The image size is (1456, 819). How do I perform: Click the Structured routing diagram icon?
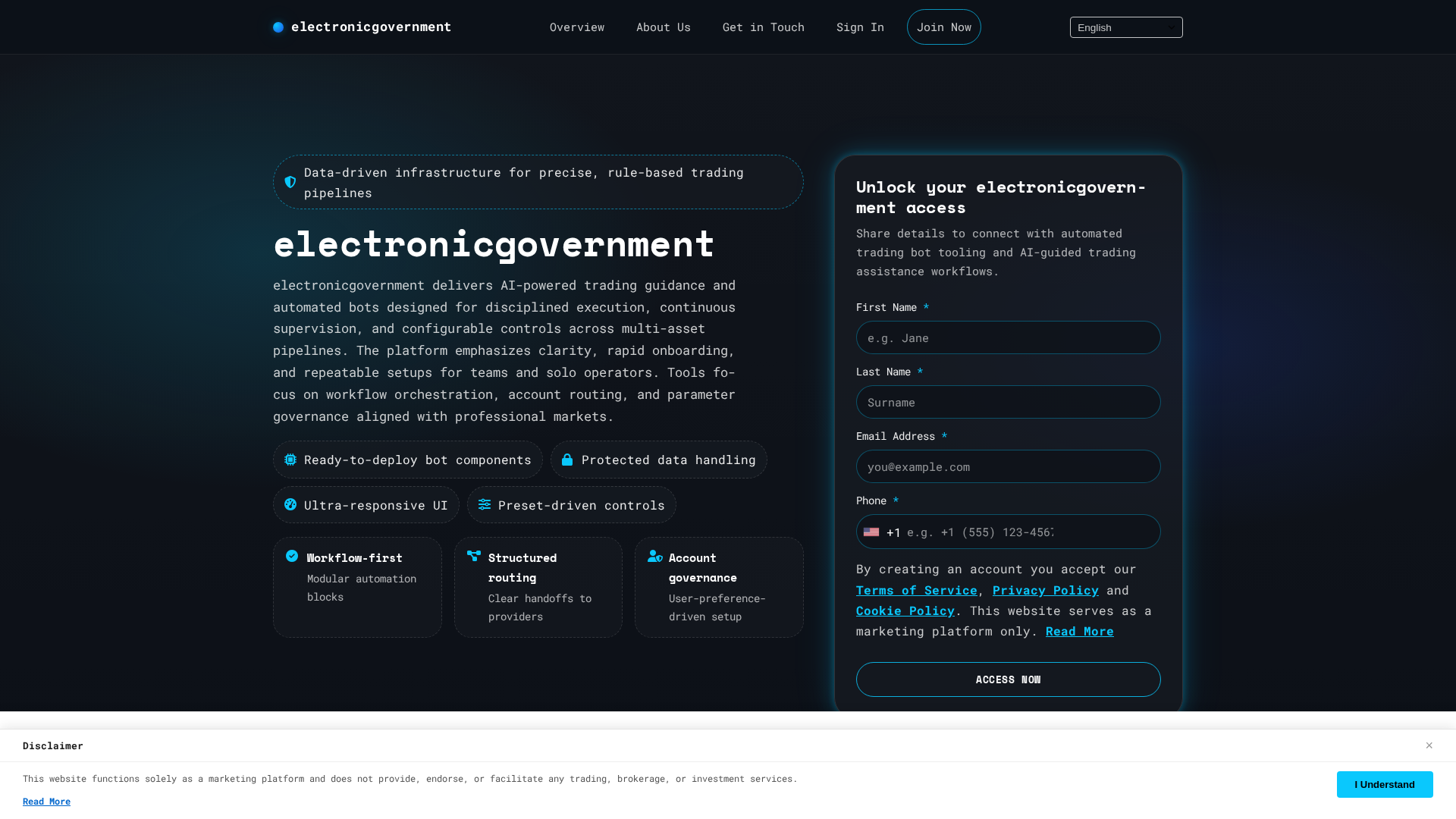[x=474, y=556]
